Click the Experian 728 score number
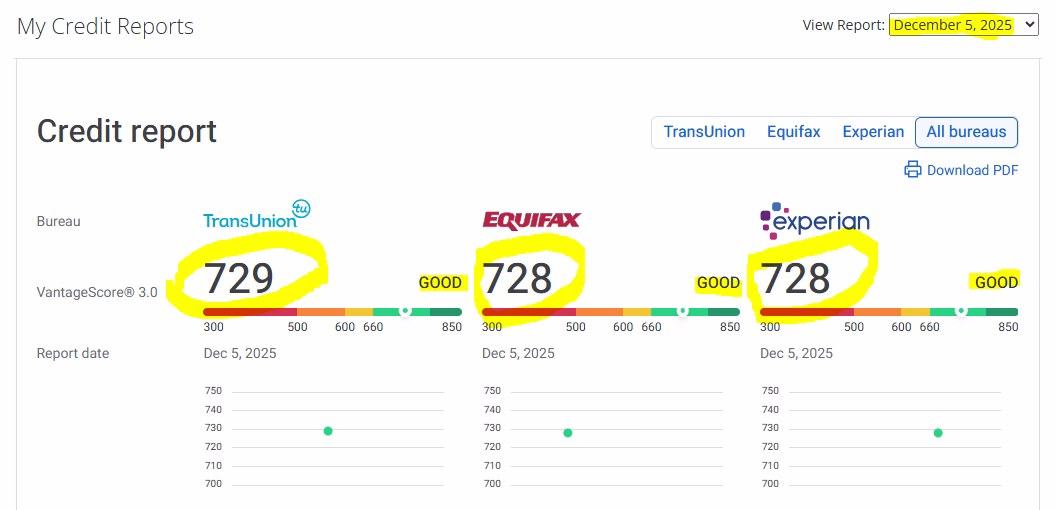 (795, 279)
